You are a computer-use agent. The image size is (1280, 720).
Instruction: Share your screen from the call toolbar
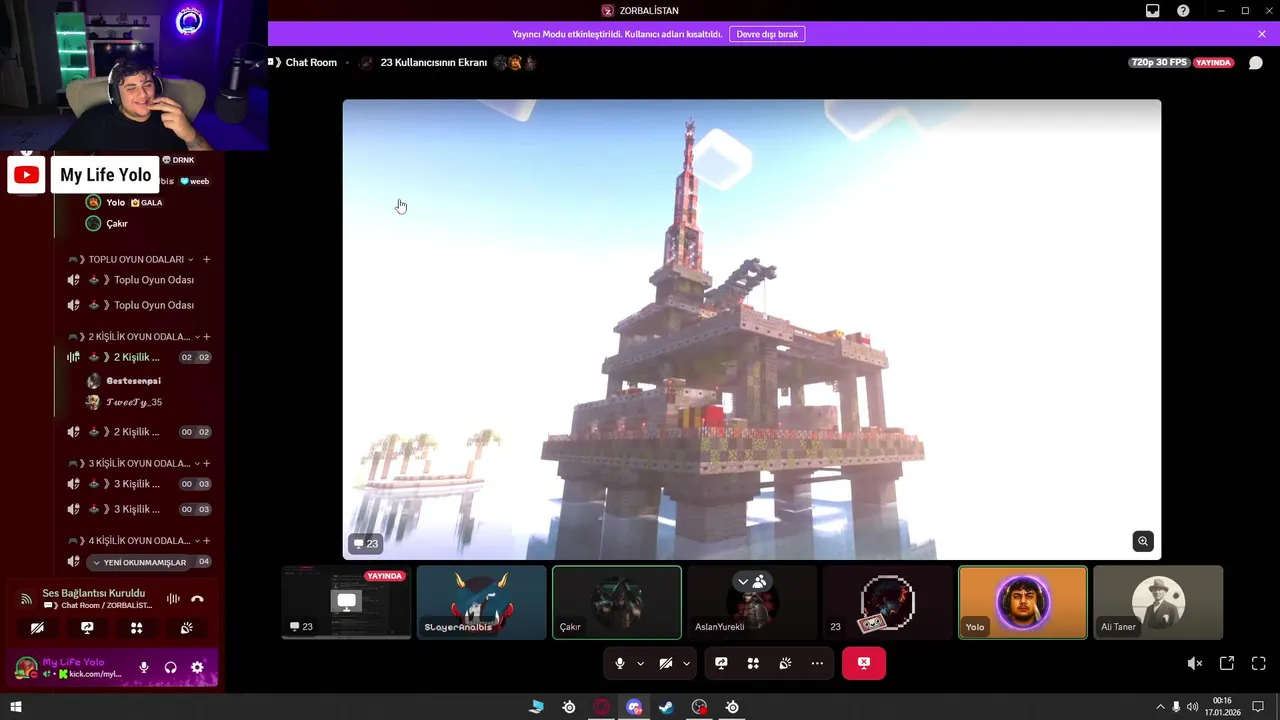click(x=721, y=663)
